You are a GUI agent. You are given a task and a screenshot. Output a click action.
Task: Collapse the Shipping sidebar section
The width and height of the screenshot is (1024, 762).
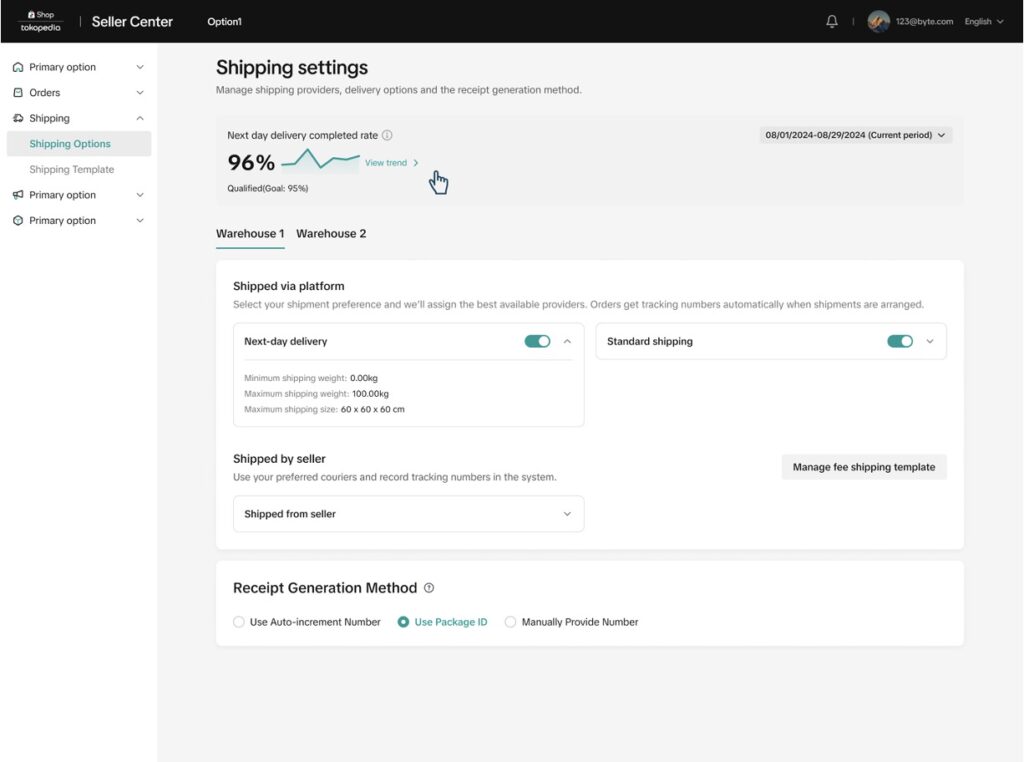(x=140, y=118)
